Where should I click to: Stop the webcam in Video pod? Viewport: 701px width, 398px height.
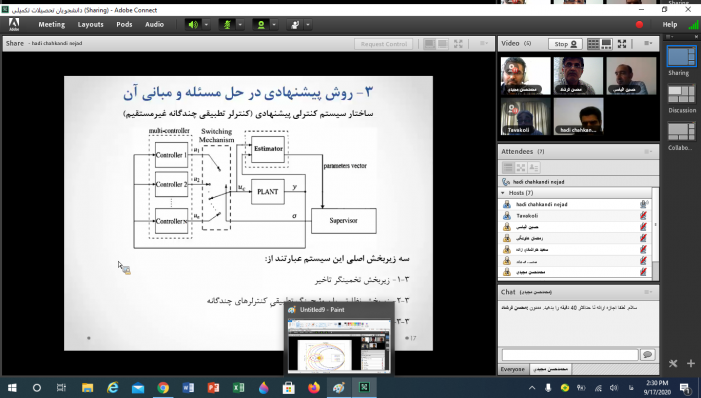pos(566,44)
